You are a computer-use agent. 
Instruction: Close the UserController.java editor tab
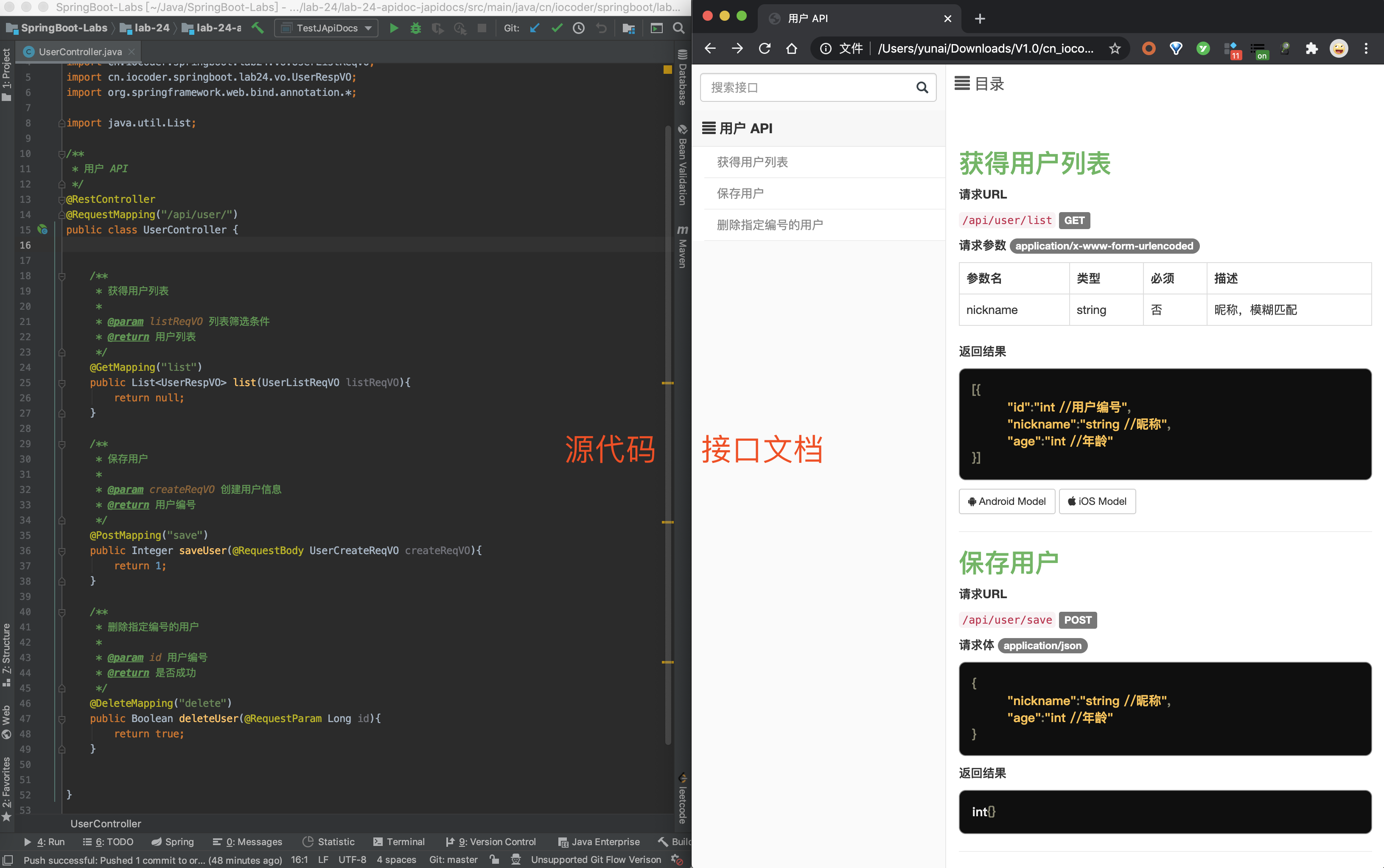tap(132, 52)
